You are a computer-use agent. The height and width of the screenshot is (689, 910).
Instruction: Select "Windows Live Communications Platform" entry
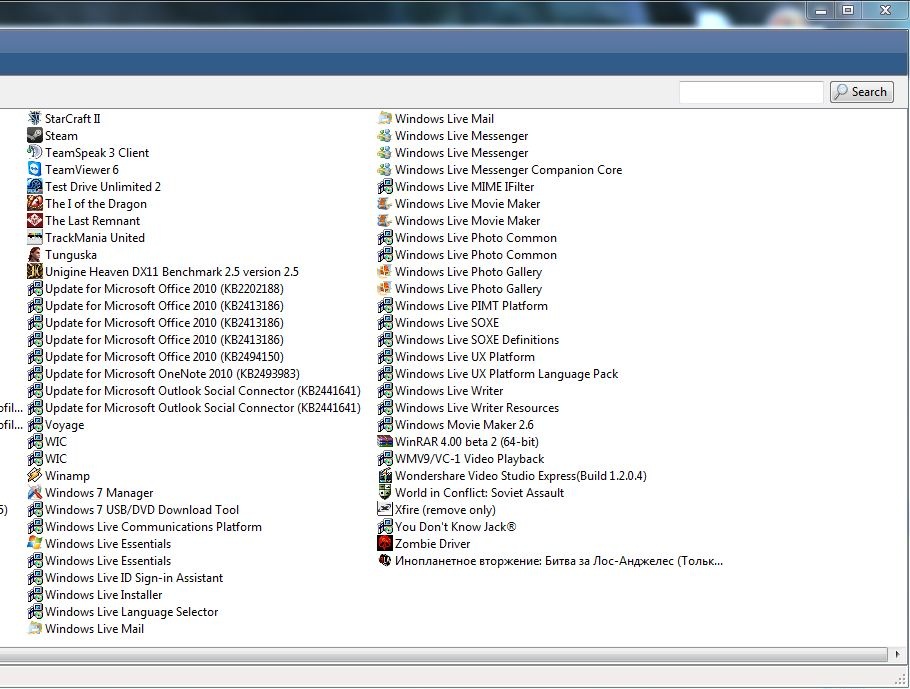(x=153, y=526)
